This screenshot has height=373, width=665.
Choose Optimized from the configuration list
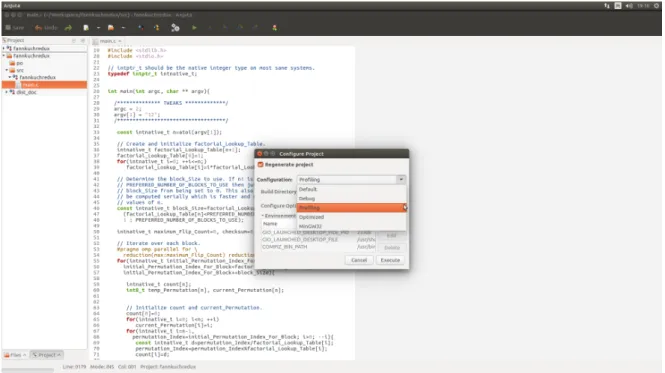coord(352,217)
